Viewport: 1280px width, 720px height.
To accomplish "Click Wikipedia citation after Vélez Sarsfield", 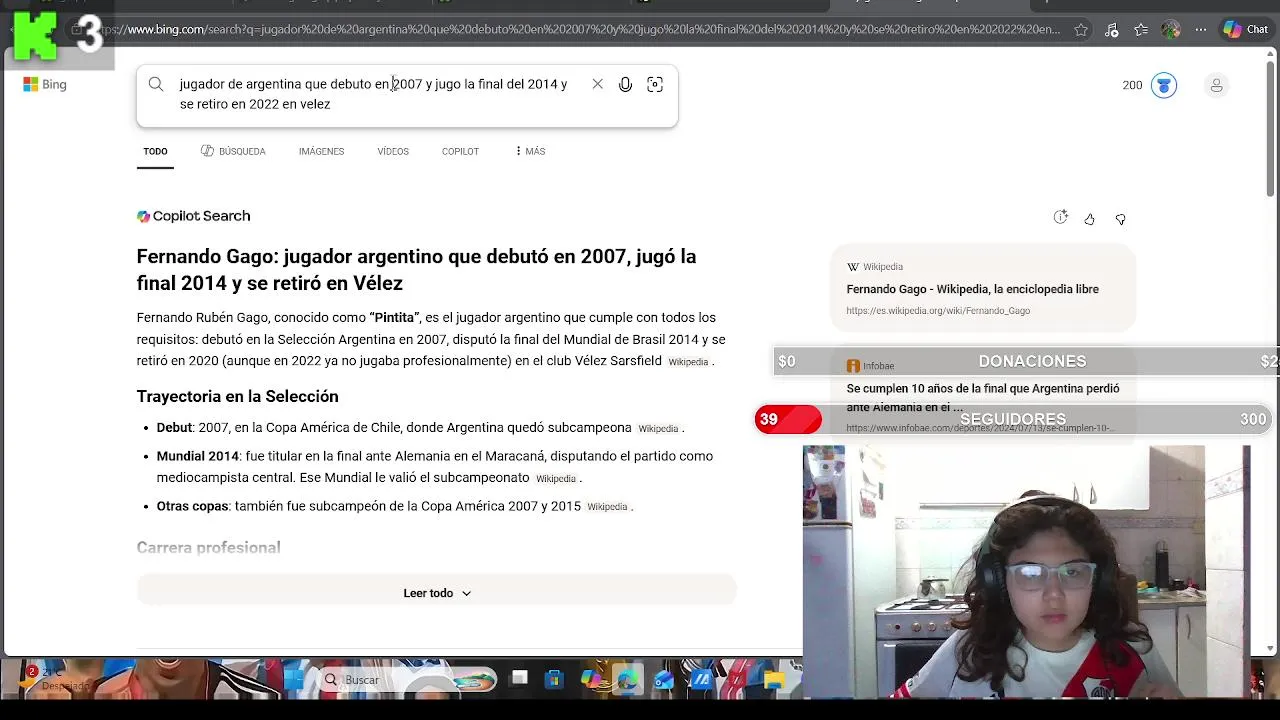I will [688, 362].
